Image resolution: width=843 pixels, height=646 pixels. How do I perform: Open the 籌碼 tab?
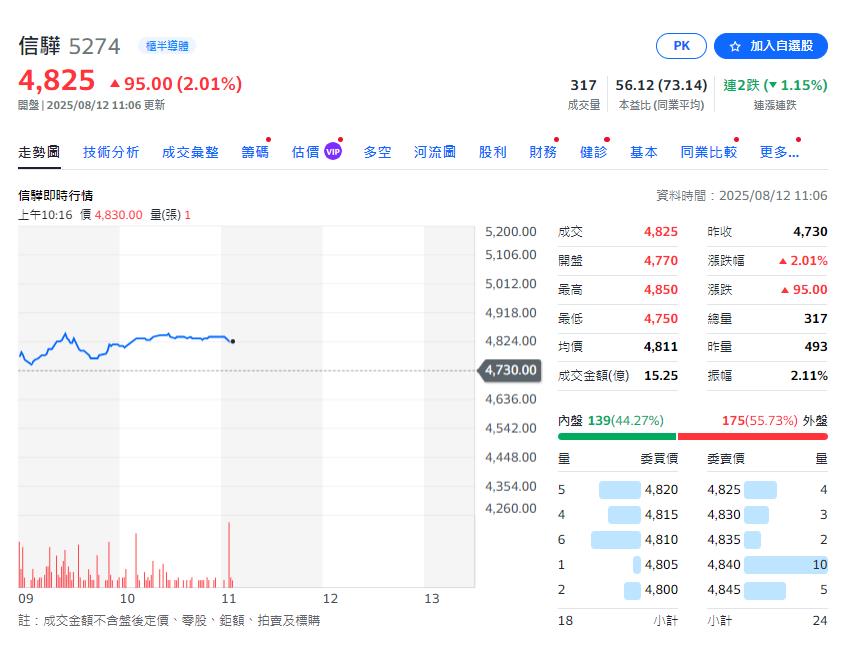pos(255,152)
